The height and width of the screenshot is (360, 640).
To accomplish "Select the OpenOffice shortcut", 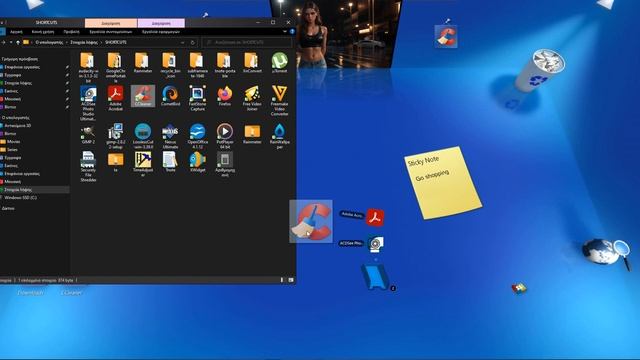I will (x=198, y=136).
